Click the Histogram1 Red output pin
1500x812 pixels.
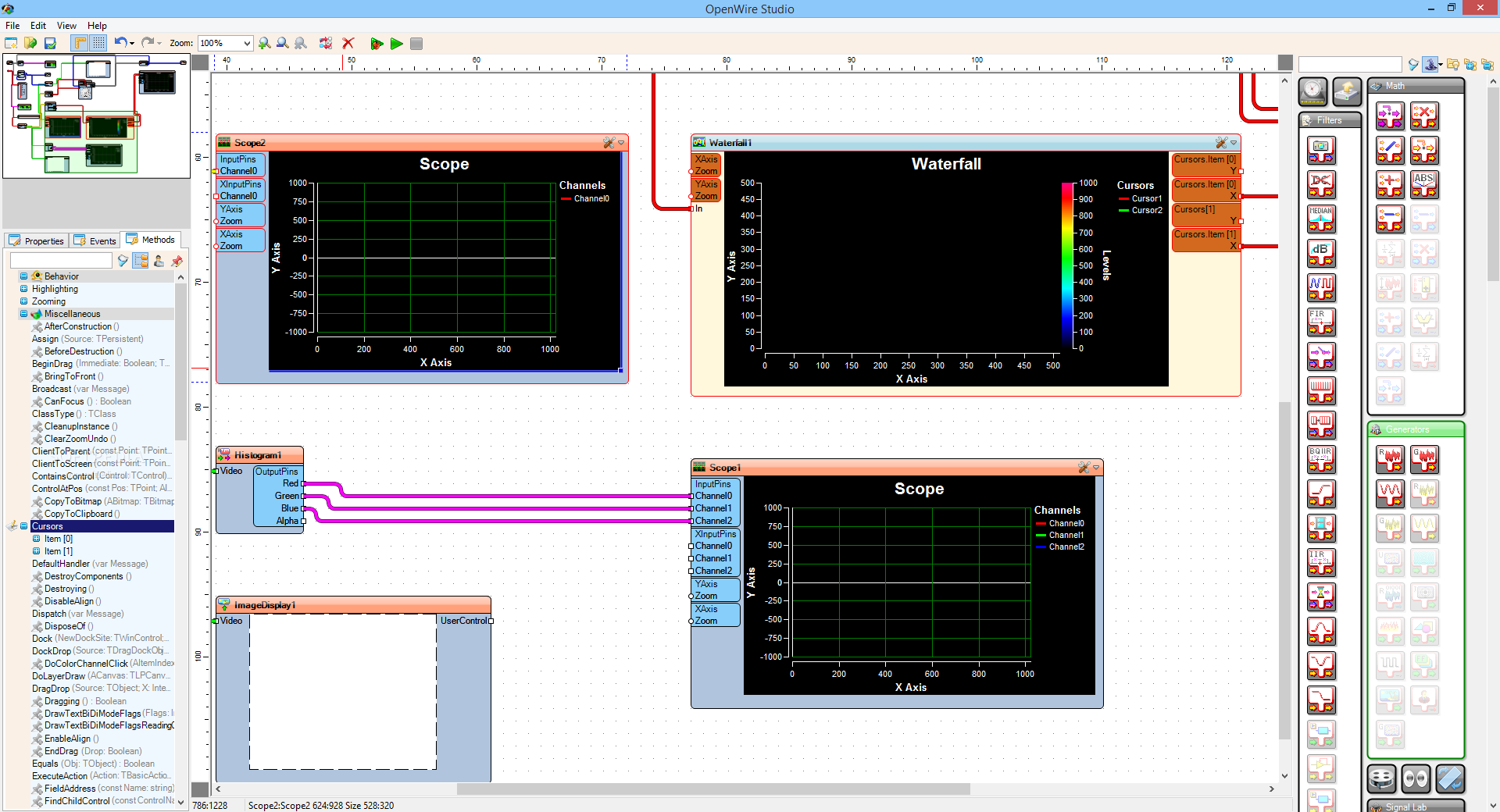[303, 484]
